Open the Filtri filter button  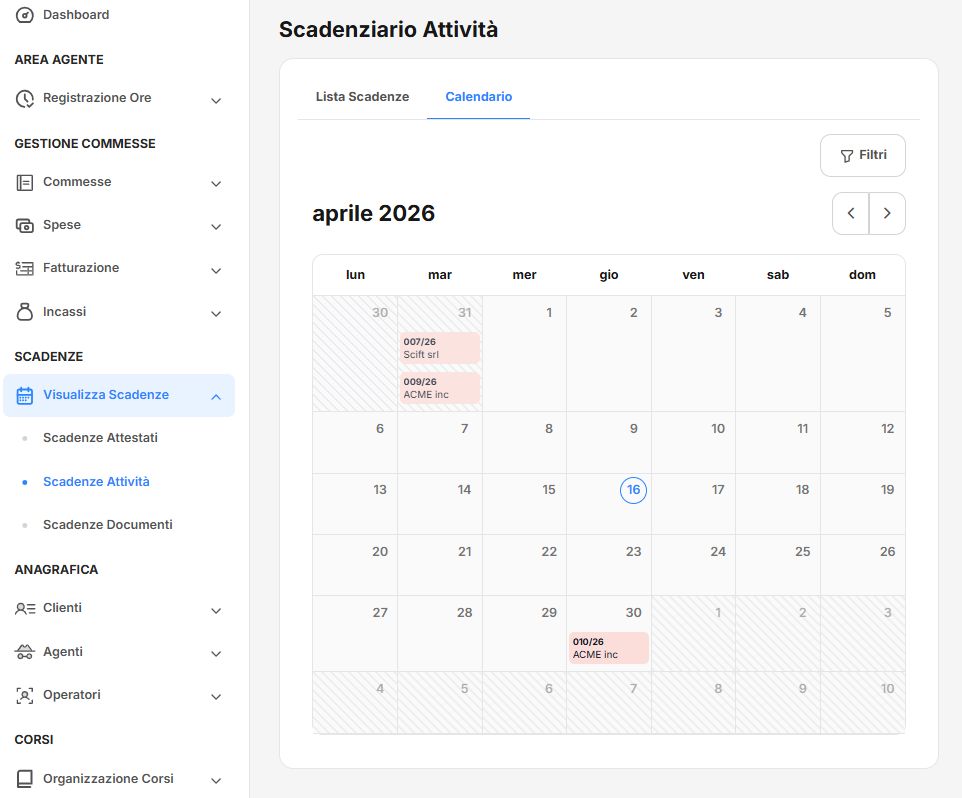(x=862, y=156)
